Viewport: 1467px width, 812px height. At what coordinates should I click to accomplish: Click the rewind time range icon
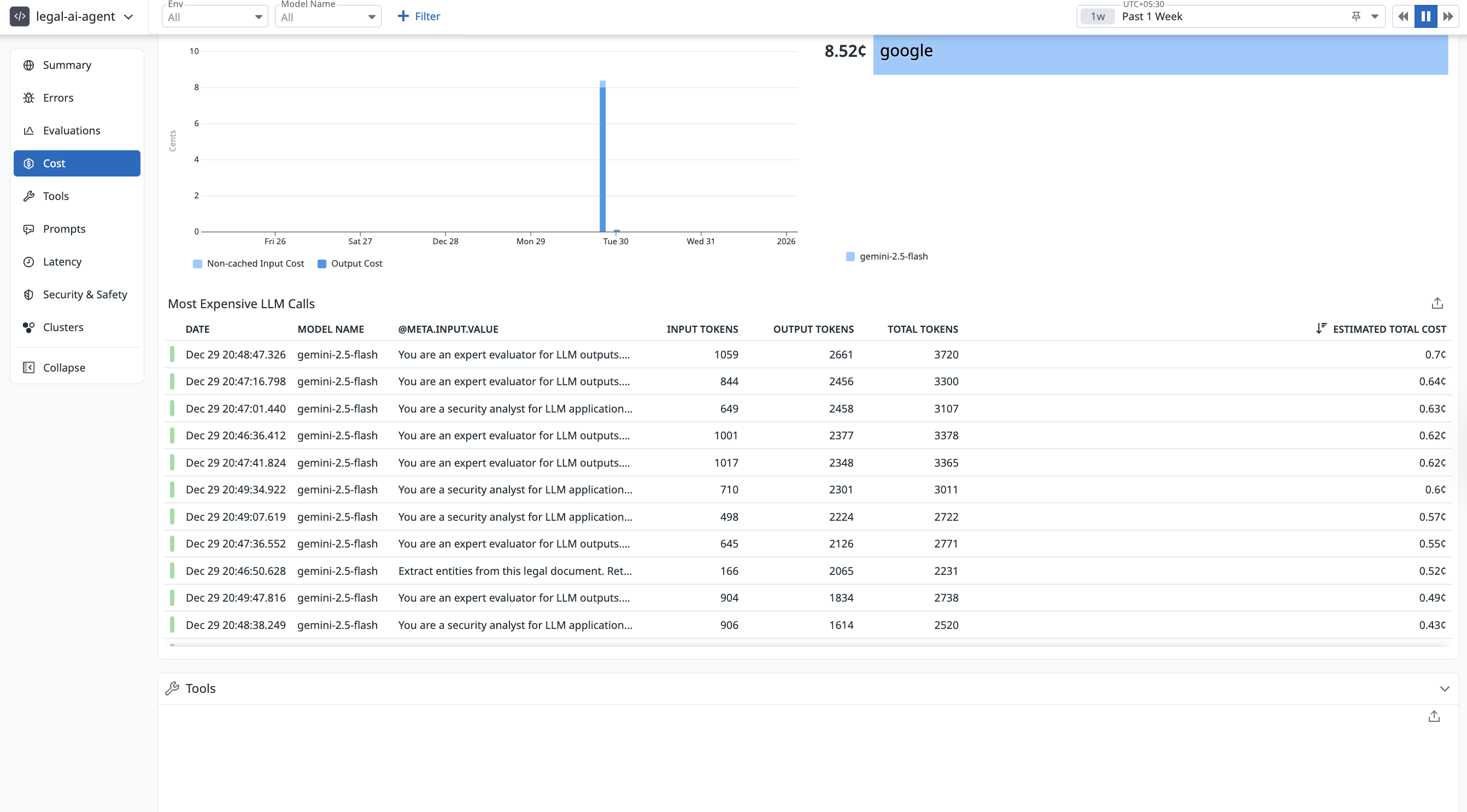[x=1403, y=16]
